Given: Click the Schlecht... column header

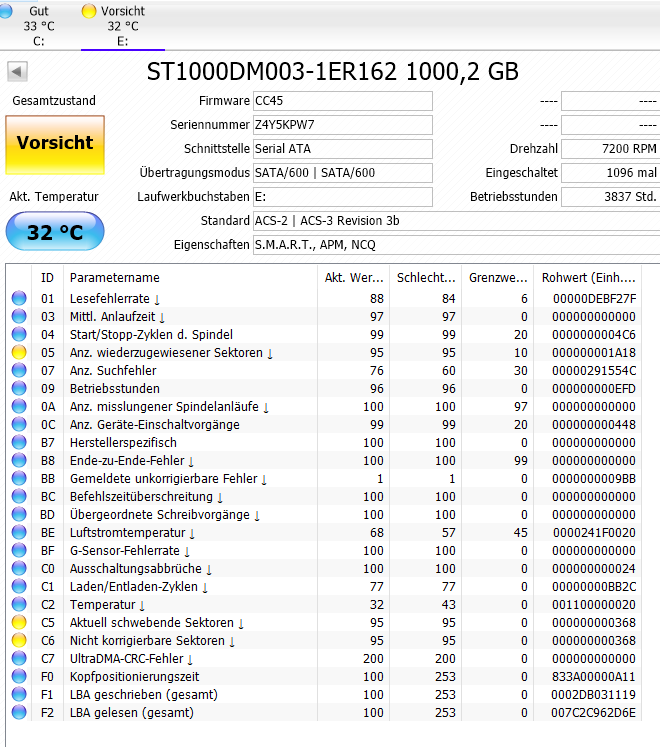Looking at the screenshot, I should (x=426, y=278).
